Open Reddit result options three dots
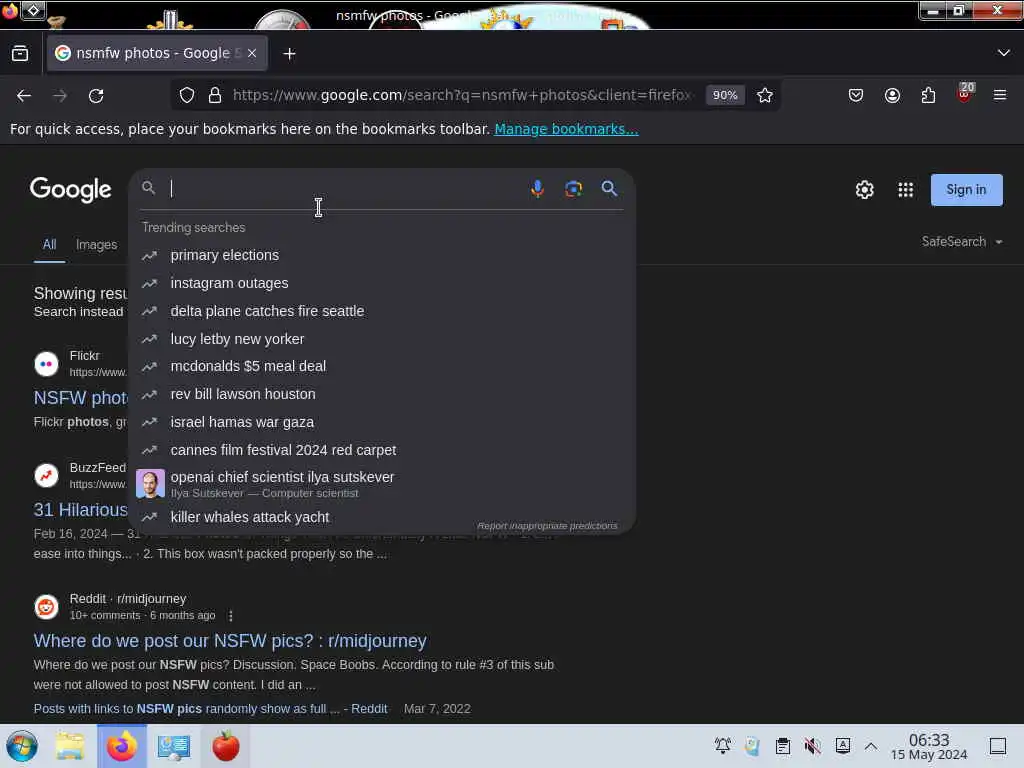The width and height of the screenshot is (1024, 768). 231,616
